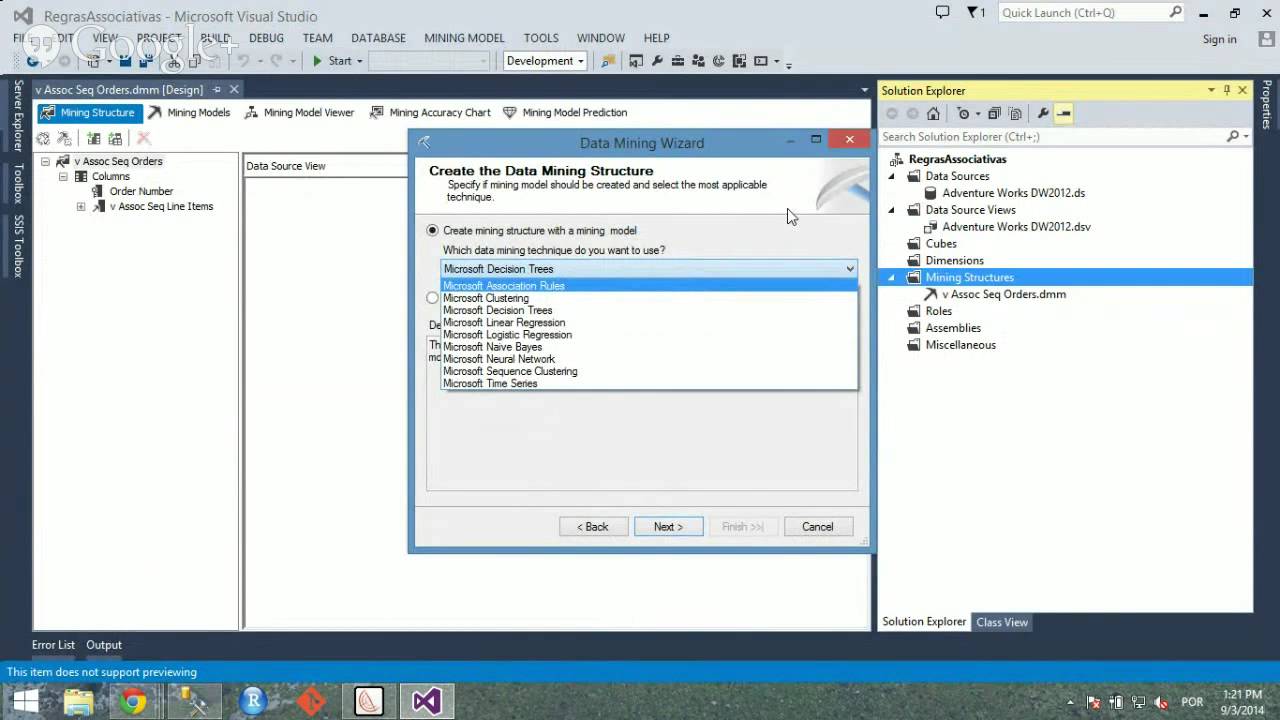
Task: Switch to the Mining Accuracy Chart tab
Action: coord(430,113)
